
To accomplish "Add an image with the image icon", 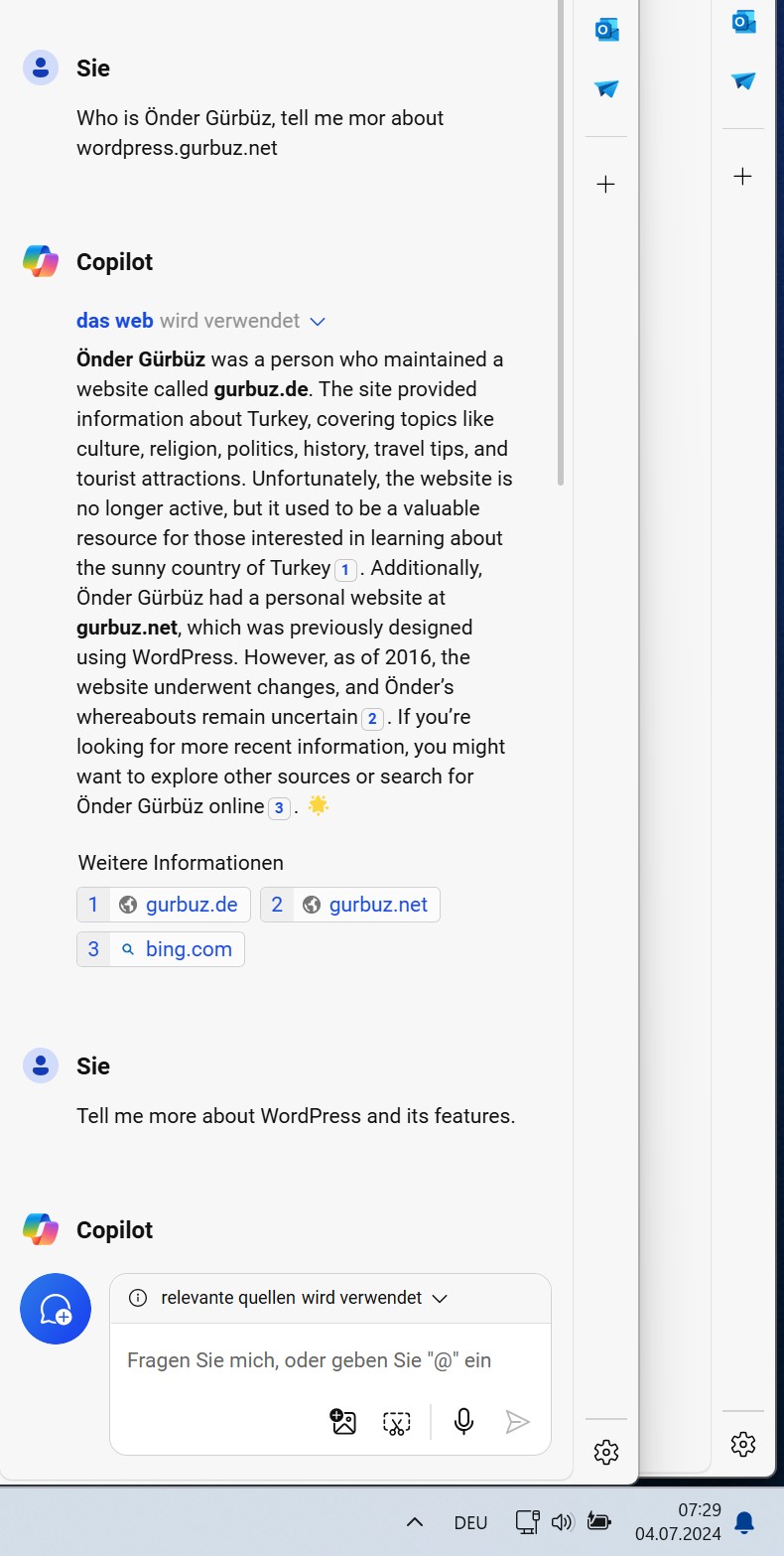I will point(343,1422).
